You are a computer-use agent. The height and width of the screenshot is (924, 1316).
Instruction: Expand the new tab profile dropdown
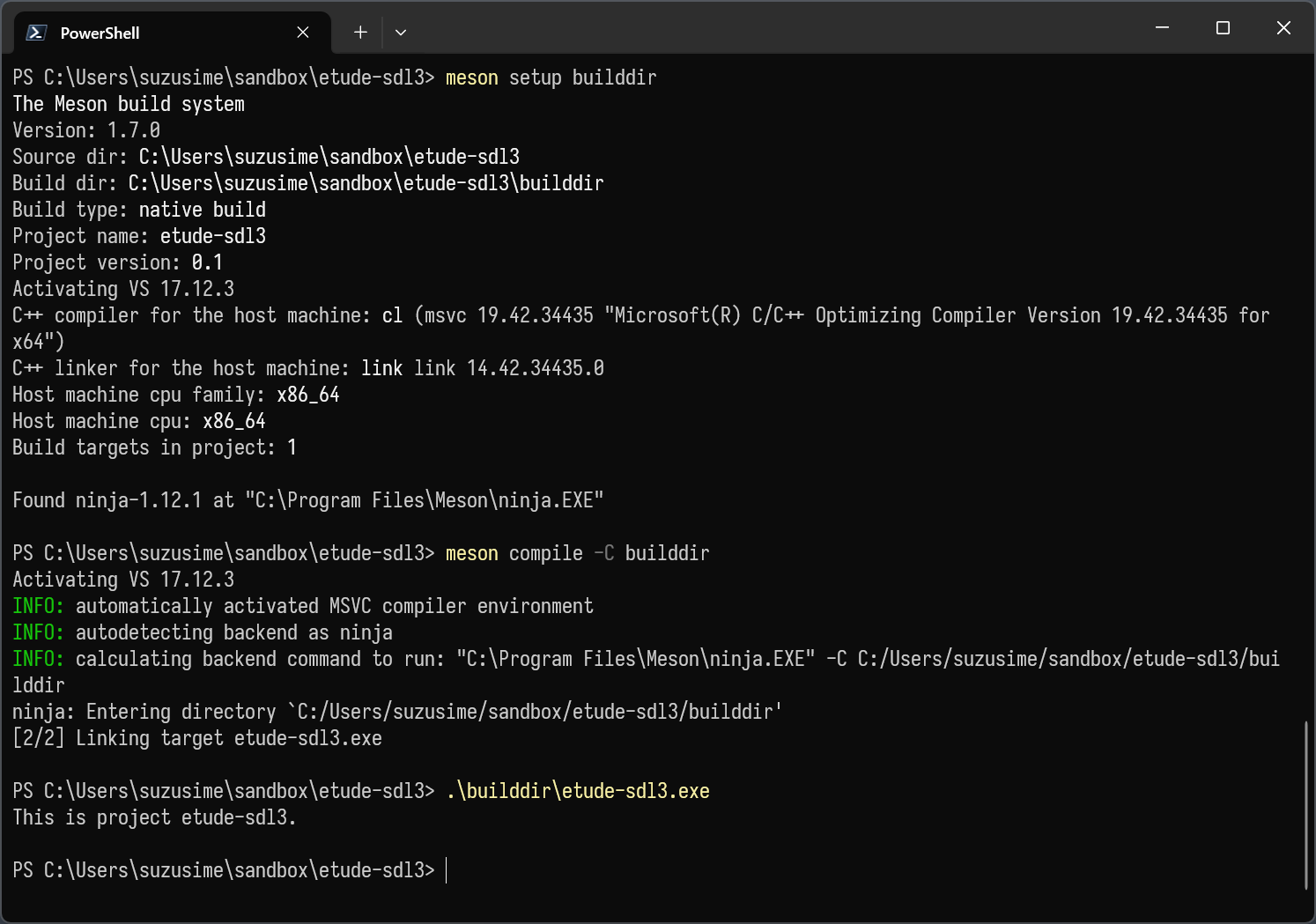[401, 33]
